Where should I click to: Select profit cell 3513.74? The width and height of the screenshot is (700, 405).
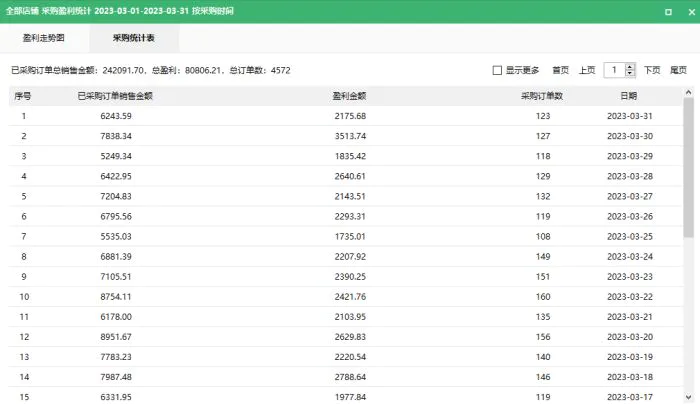tap(350, 136)
